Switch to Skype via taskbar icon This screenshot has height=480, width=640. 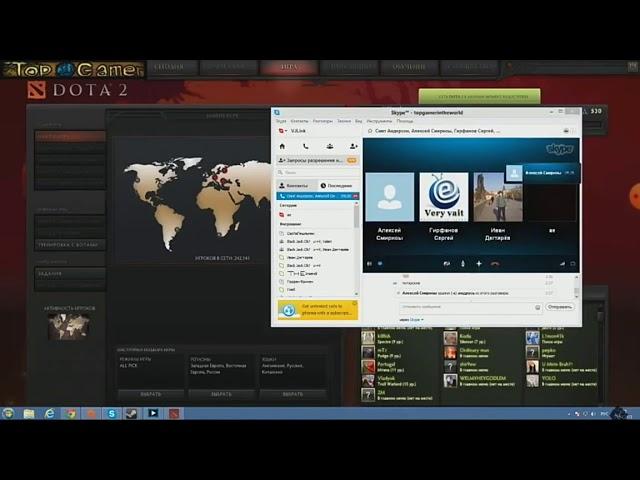click(x=111, y=413)
